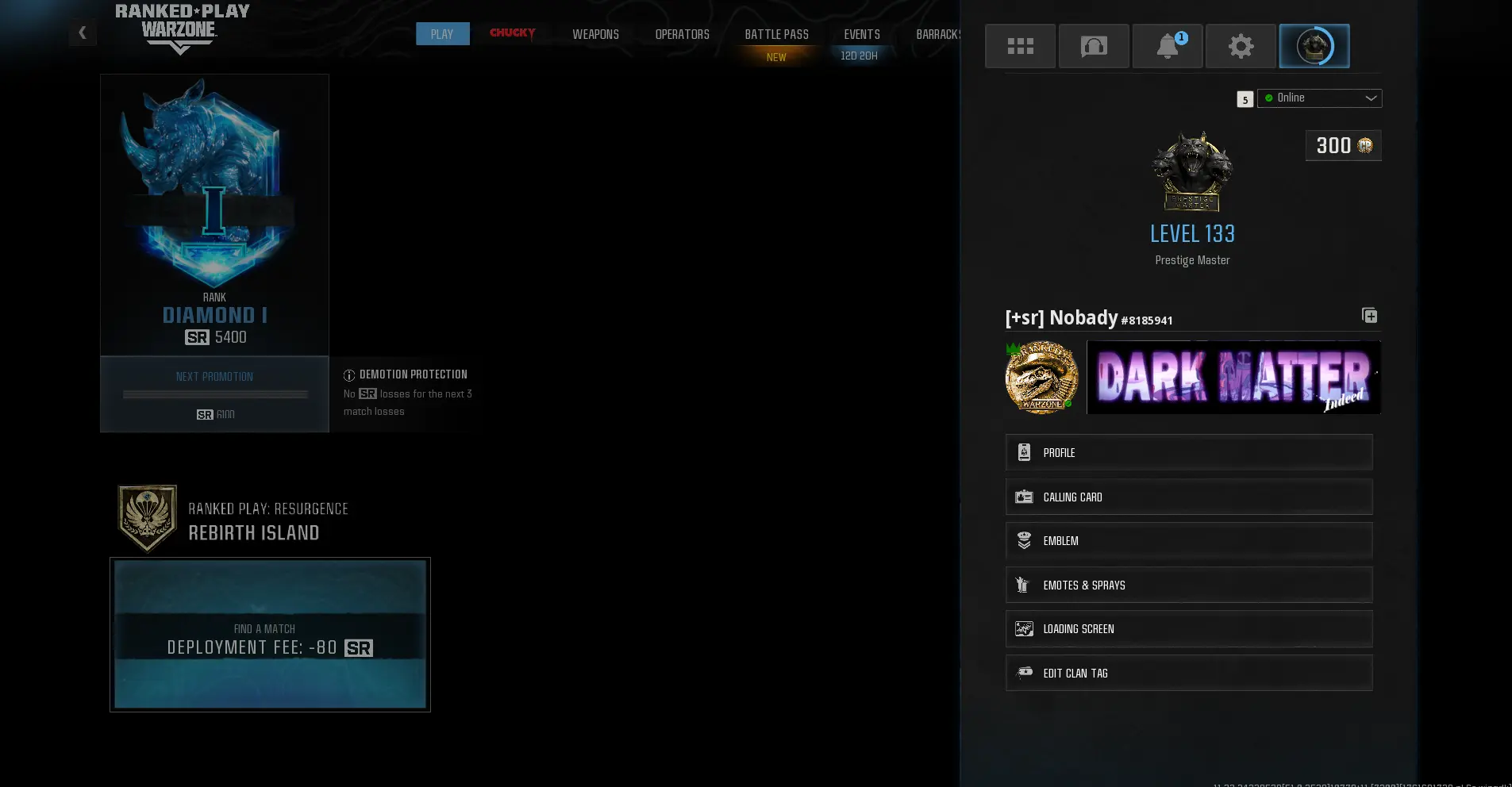Screen dimensions: 1512x787
Task: Select the Play tab
Action: [x=442, y=34]
